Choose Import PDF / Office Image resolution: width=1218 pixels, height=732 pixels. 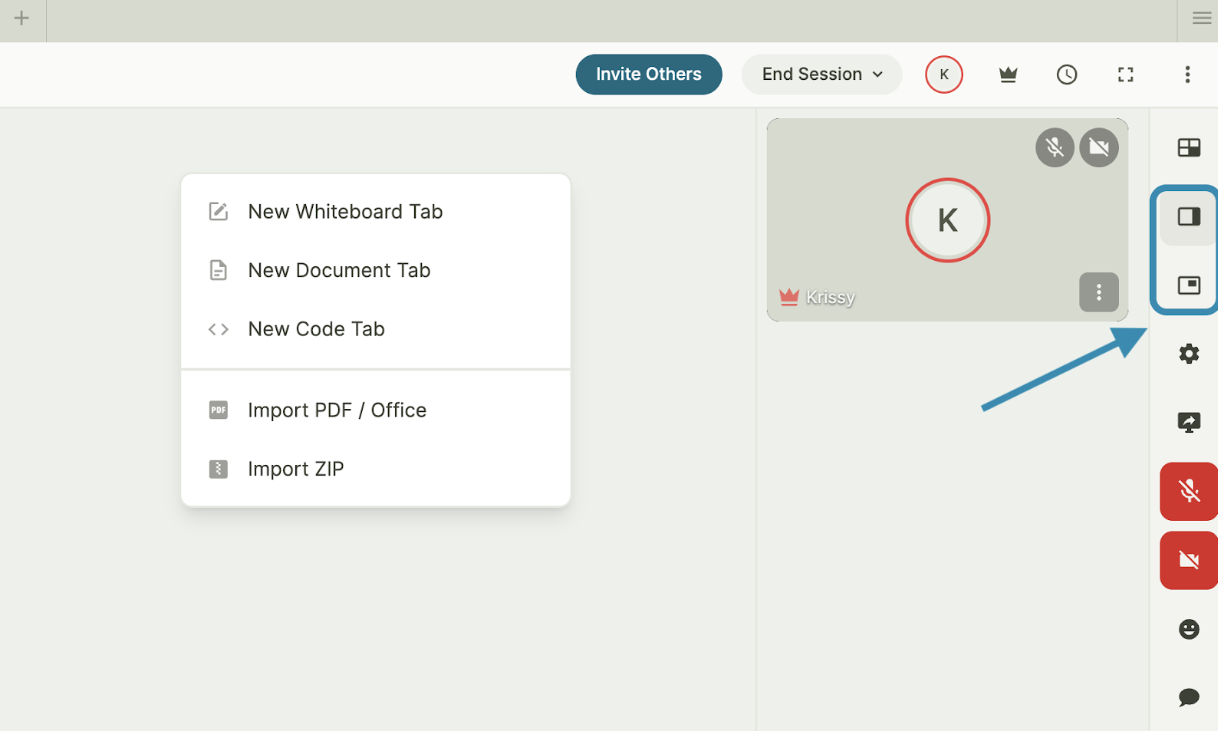point(337,410)
